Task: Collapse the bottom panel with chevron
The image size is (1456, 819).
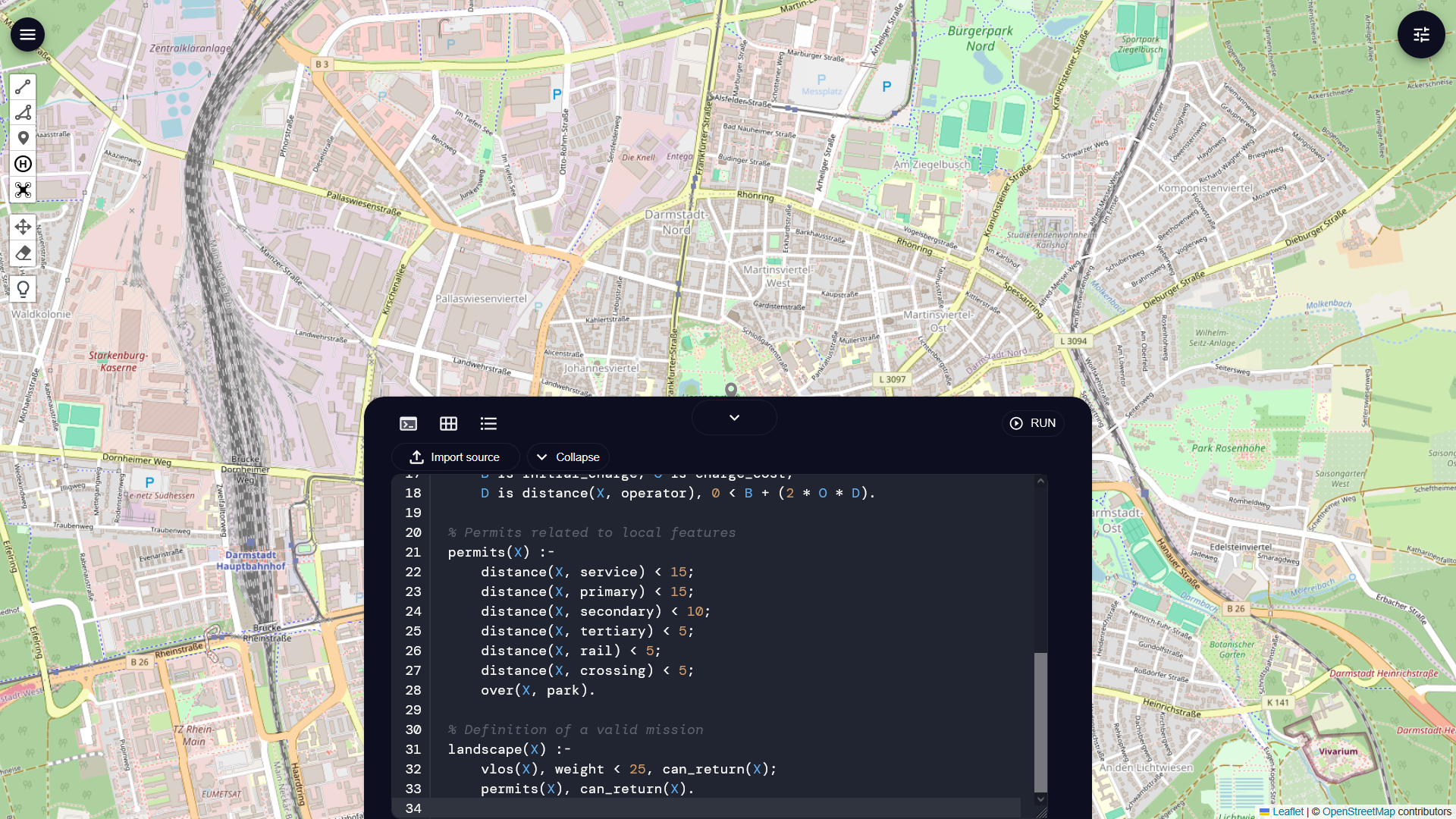Action: pos(734,418)
